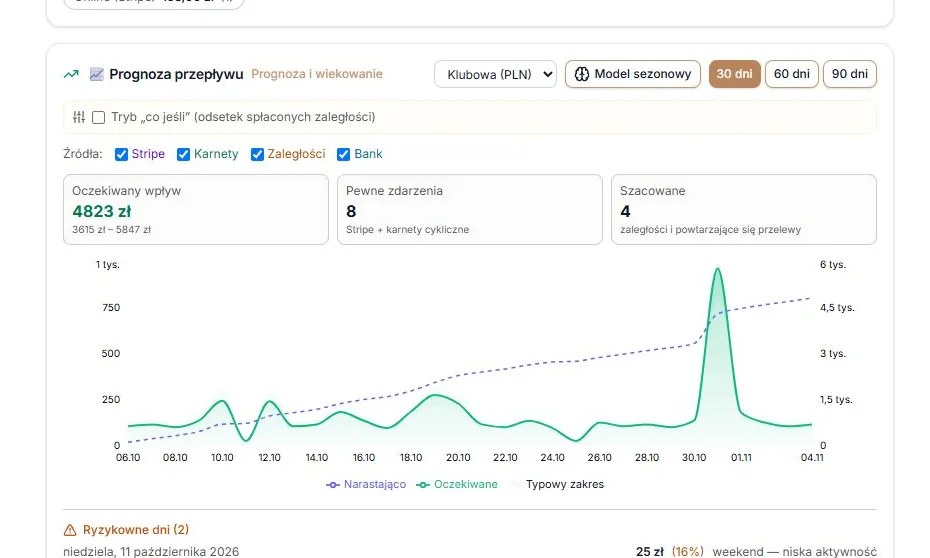Click the Oczekiwany wpływ card

pyautogui.click(x=196, y=209)
